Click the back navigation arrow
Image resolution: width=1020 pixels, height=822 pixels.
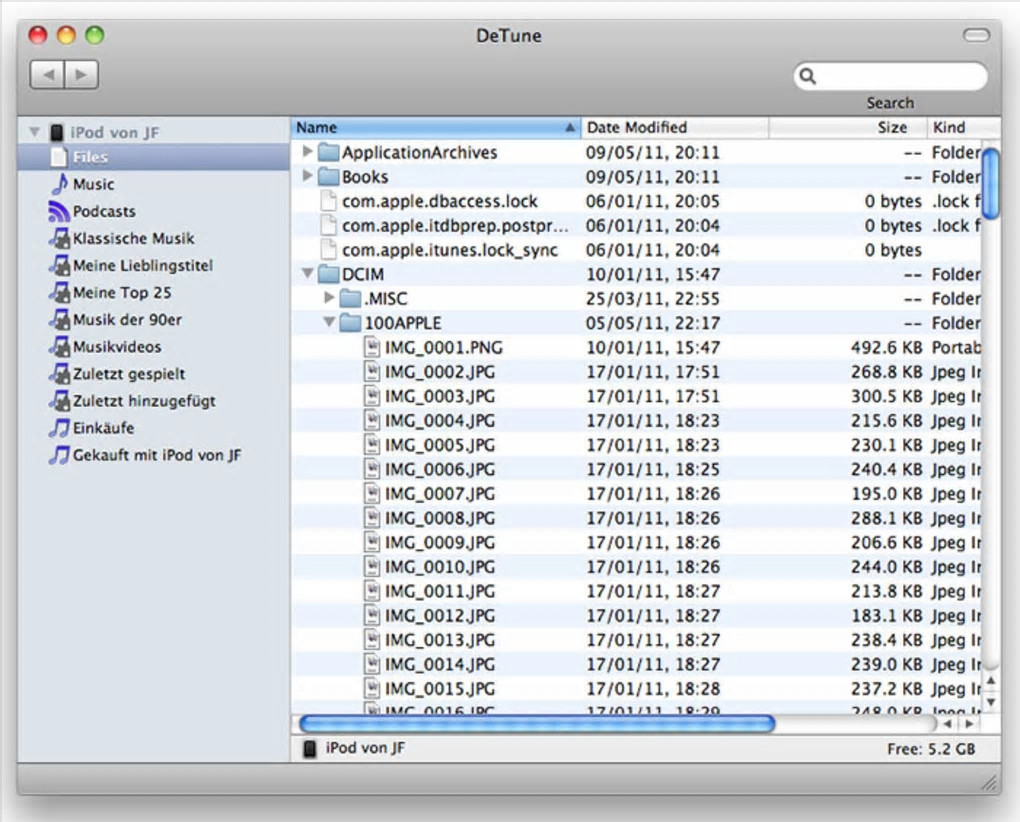[47, 74]
